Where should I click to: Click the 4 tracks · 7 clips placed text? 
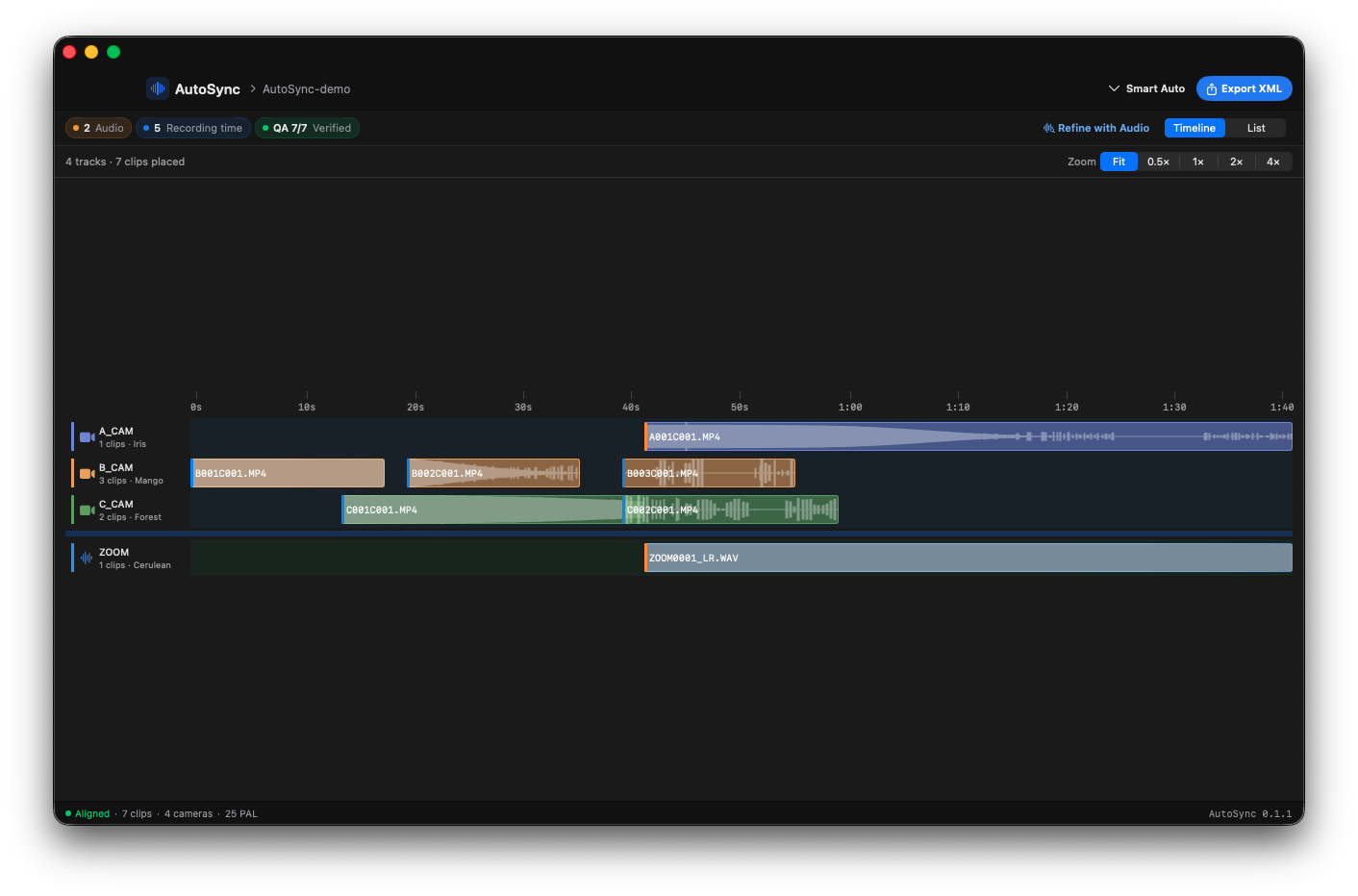(125, 162)
